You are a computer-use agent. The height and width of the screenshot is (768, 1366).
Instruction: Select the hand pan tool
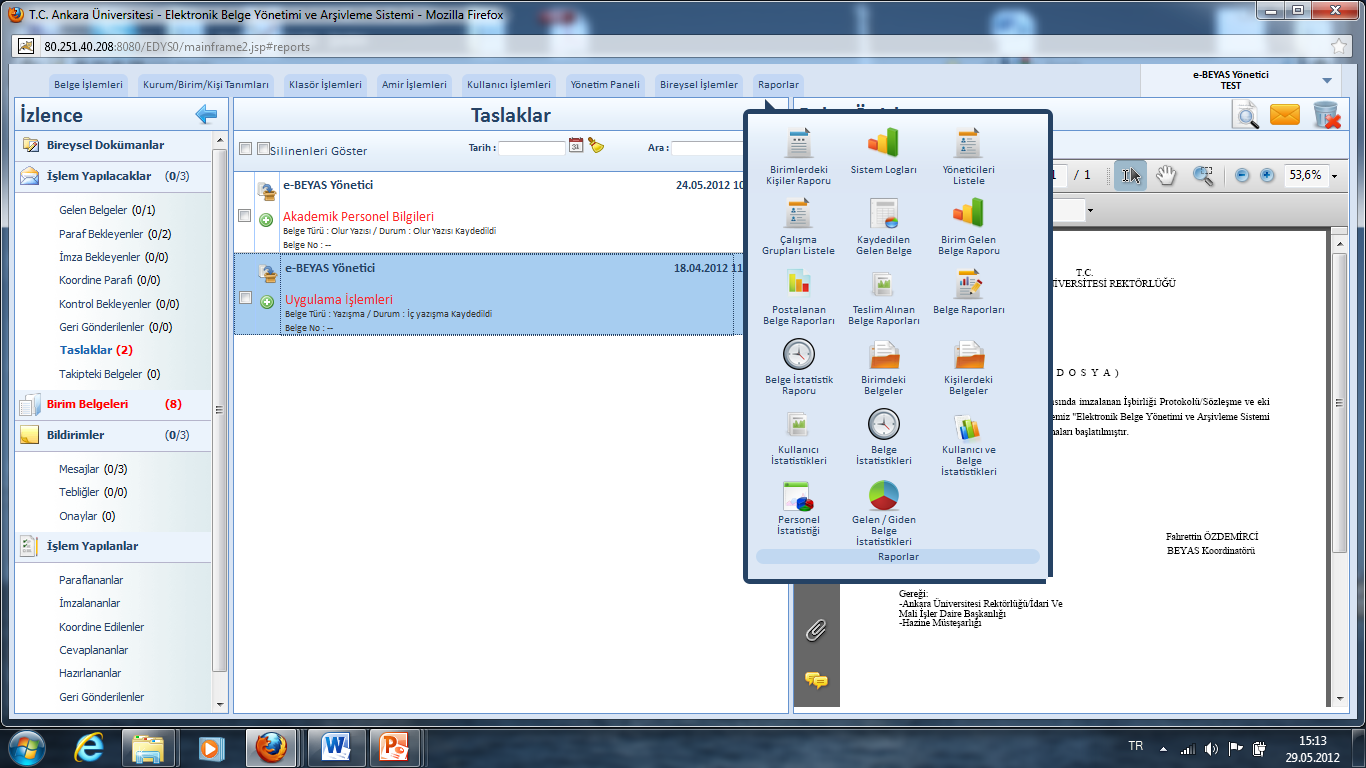click(x=1166, y=175)
